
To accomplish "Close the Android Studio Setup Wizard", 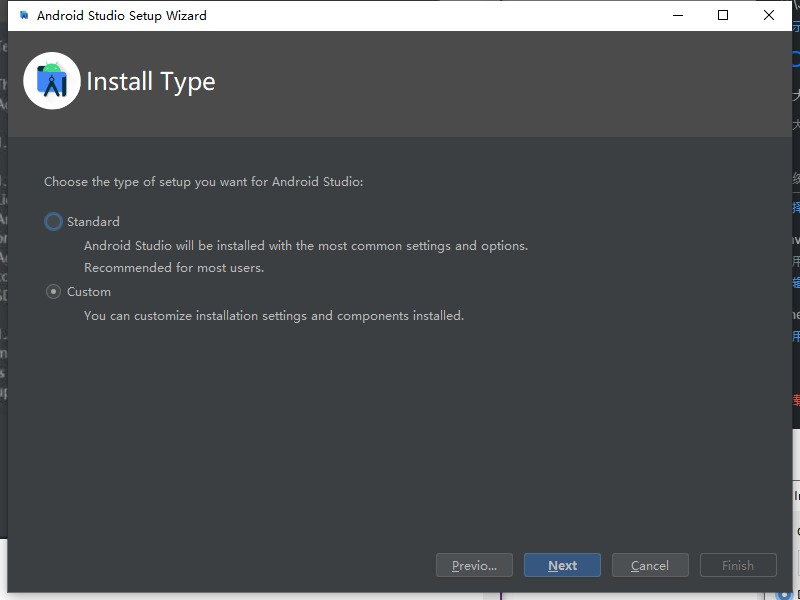I will 769,15.
